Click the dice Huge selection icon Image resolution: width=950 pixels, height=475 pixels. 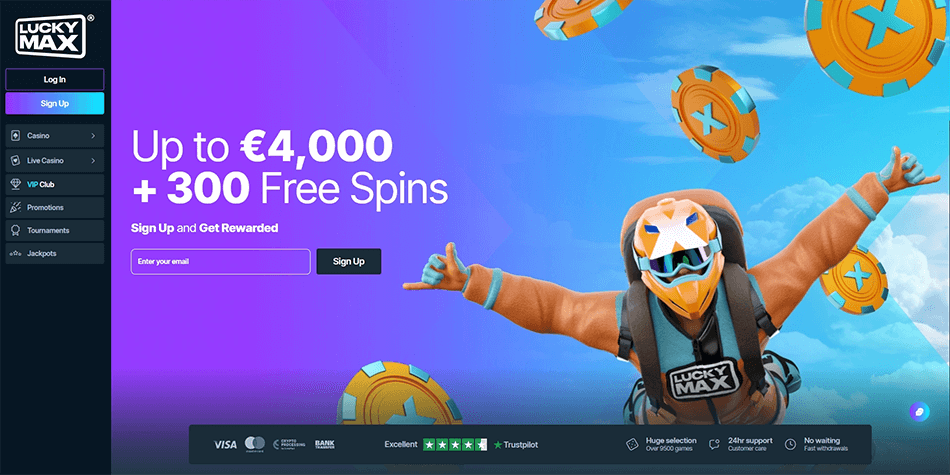coord(632,444)
